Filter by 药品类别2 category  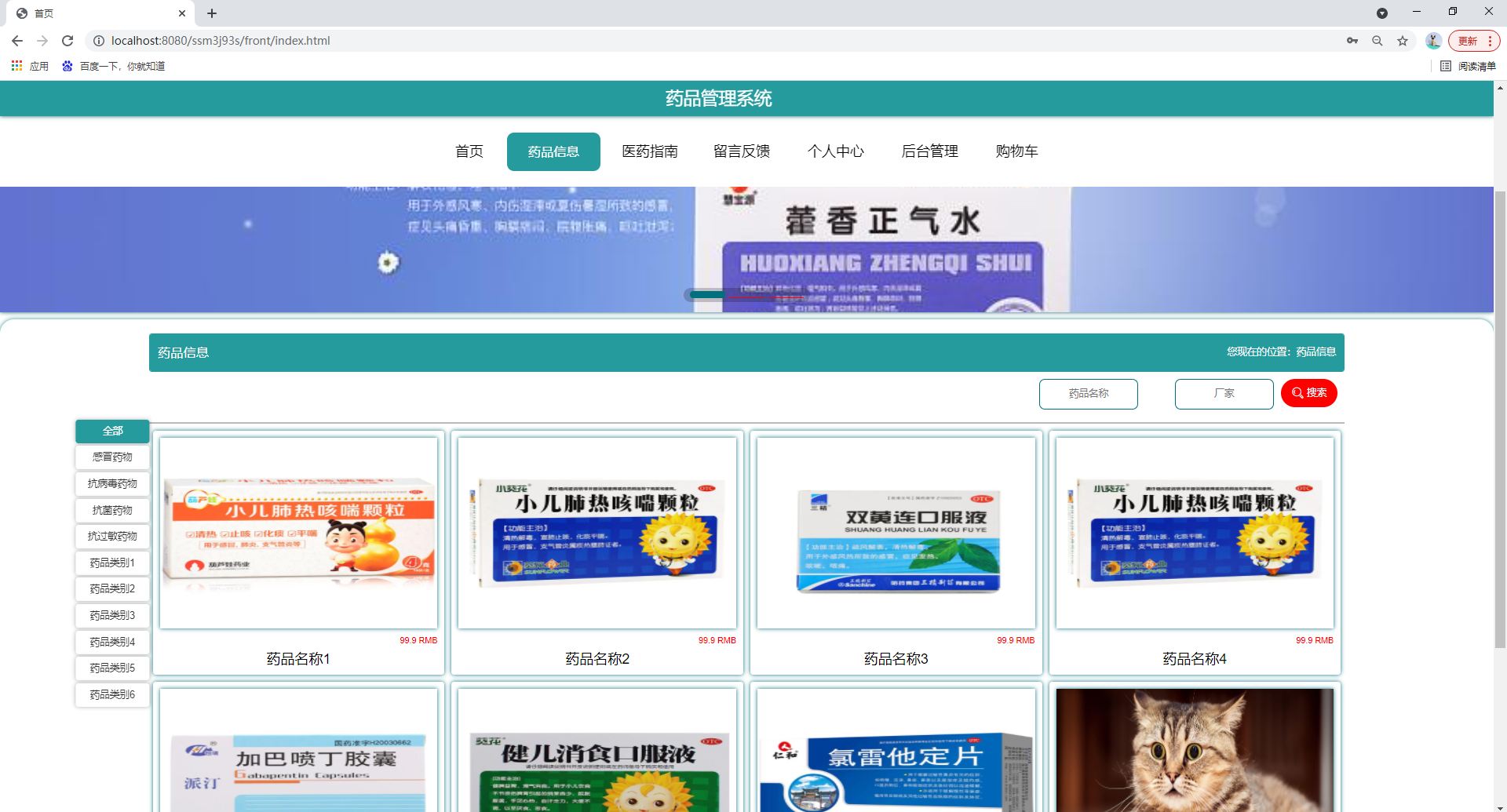[112, 588]
